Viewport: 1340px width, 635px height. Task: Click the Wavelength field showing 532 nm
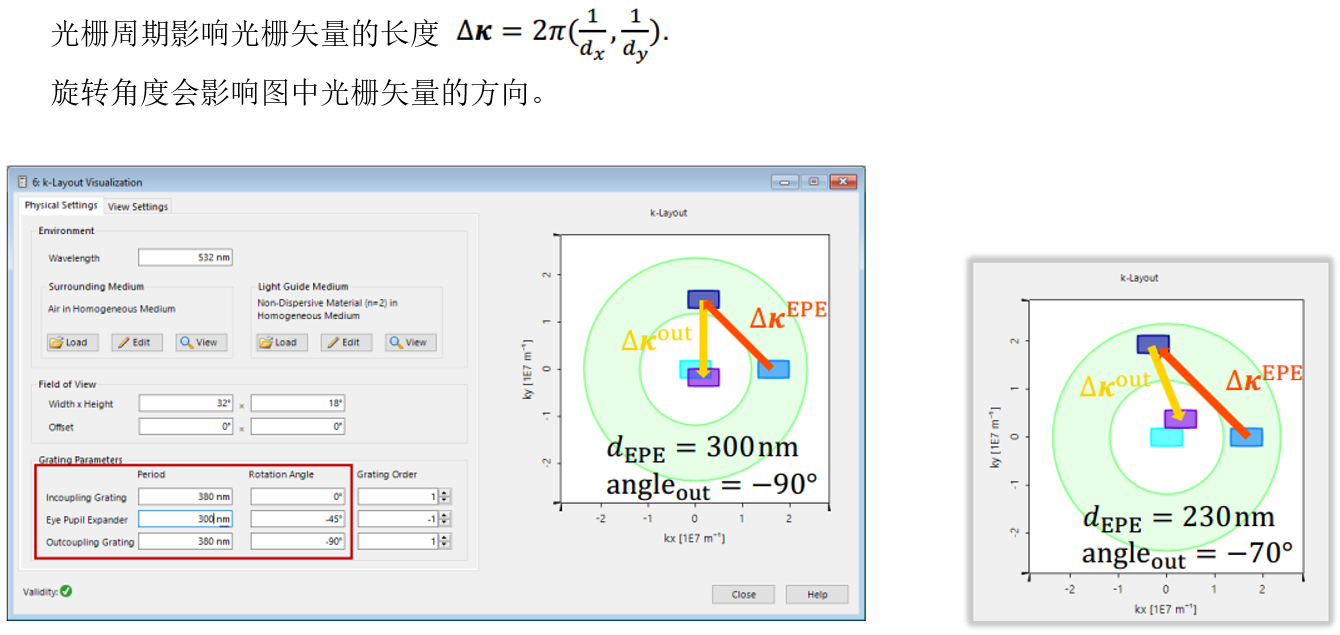coord(185,258)
